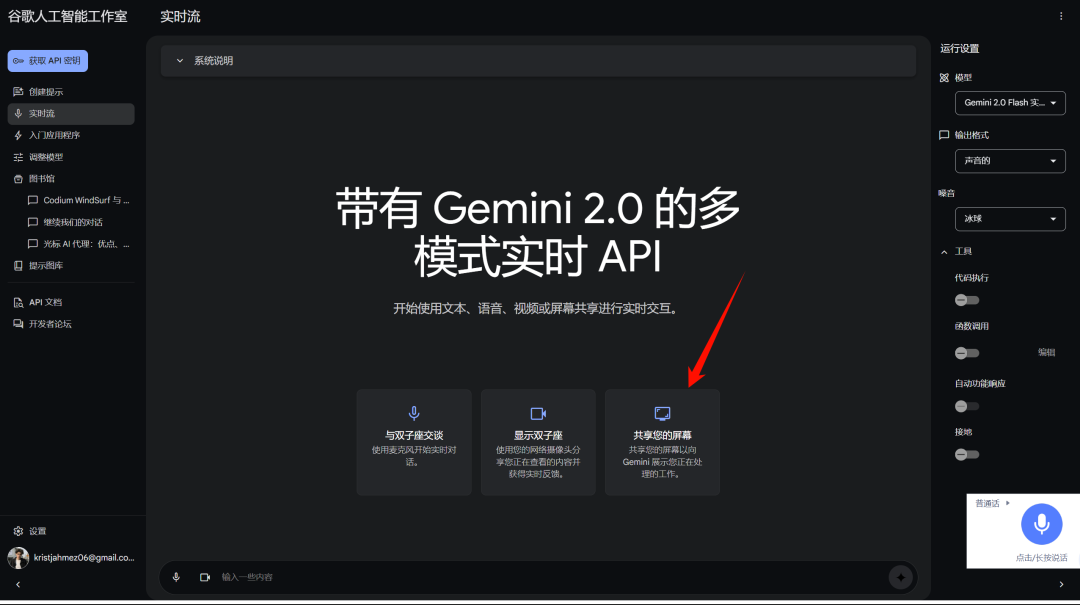Viewport: 1080px width, 605px height.
Task: Click the forum icon beside 开发者论坛
Action: pyautogui.click(x=19, y=324)
